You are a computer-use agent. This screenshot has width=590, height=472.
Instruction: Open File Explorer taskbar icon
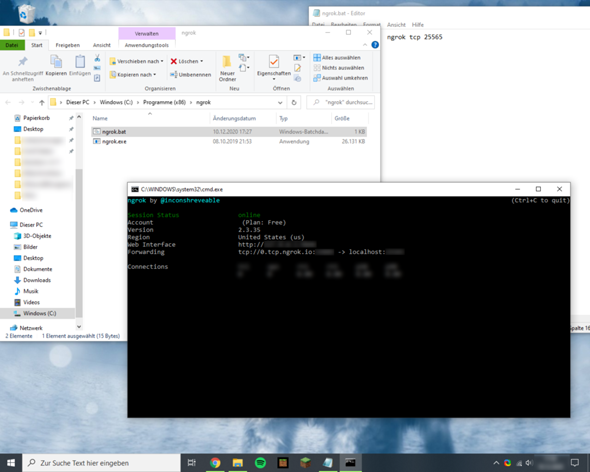237,463
